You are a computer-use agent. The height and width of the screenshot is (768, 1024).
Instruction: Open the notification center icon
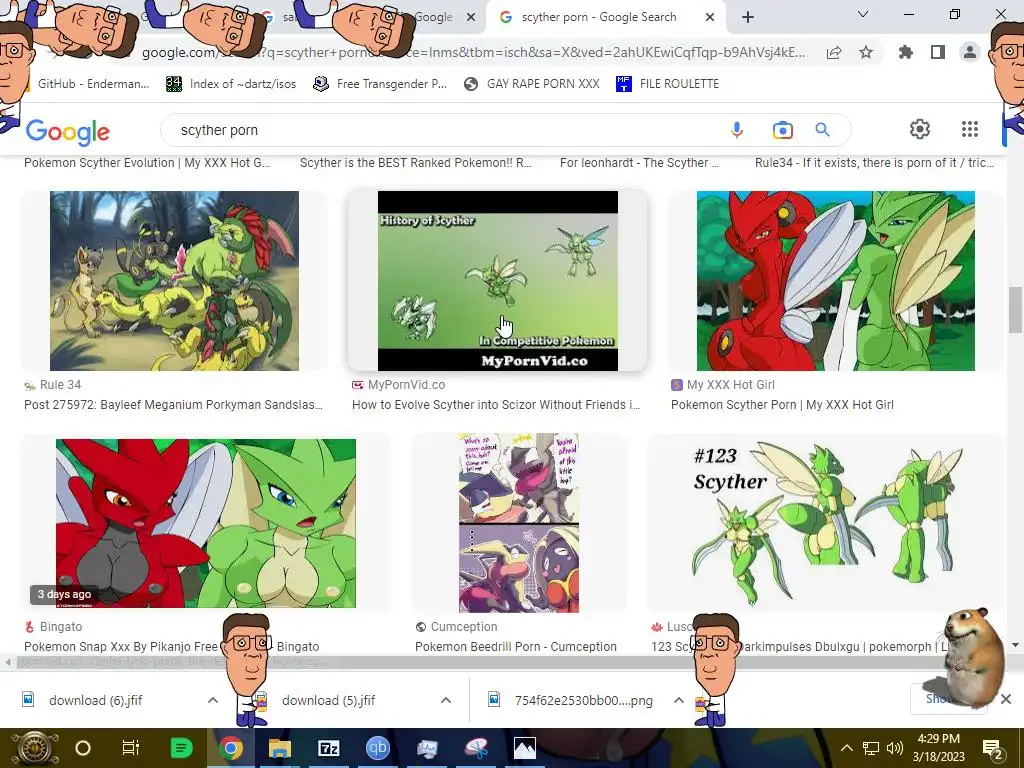point(992,749)
